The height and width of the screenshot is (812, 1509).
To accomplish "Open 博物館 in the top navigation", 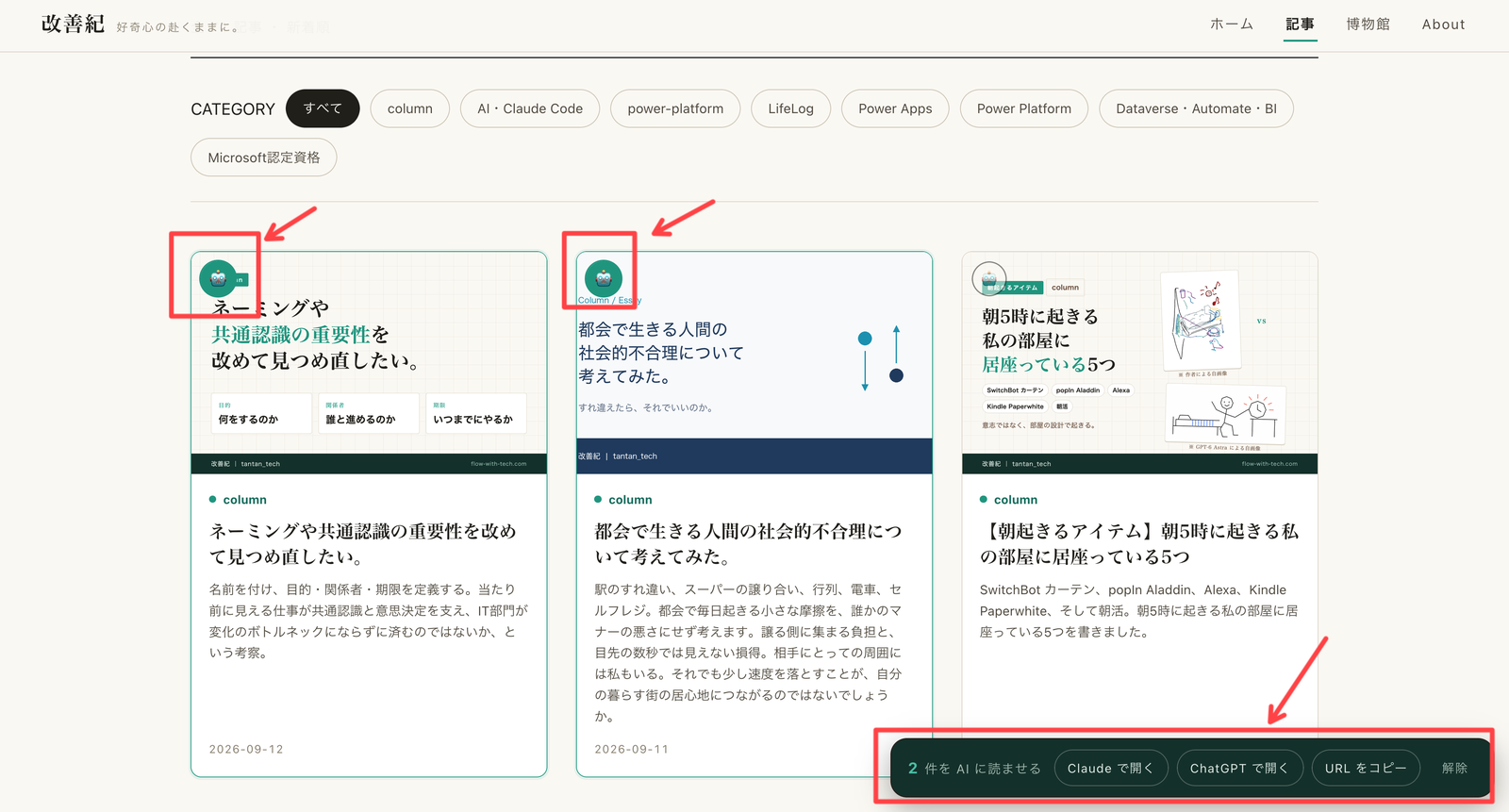I will pos(1368,25).
